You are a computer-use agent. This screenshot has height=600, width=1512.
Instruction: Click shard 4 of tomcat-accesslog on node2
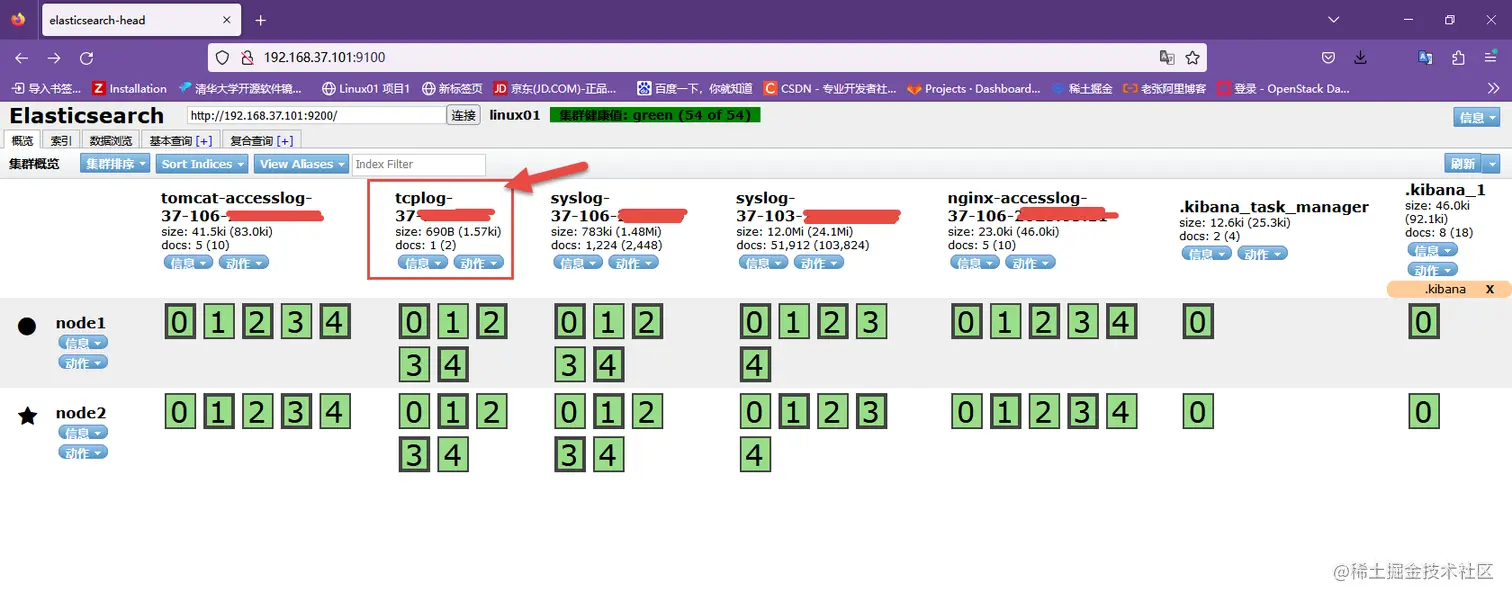coord(333,412)
